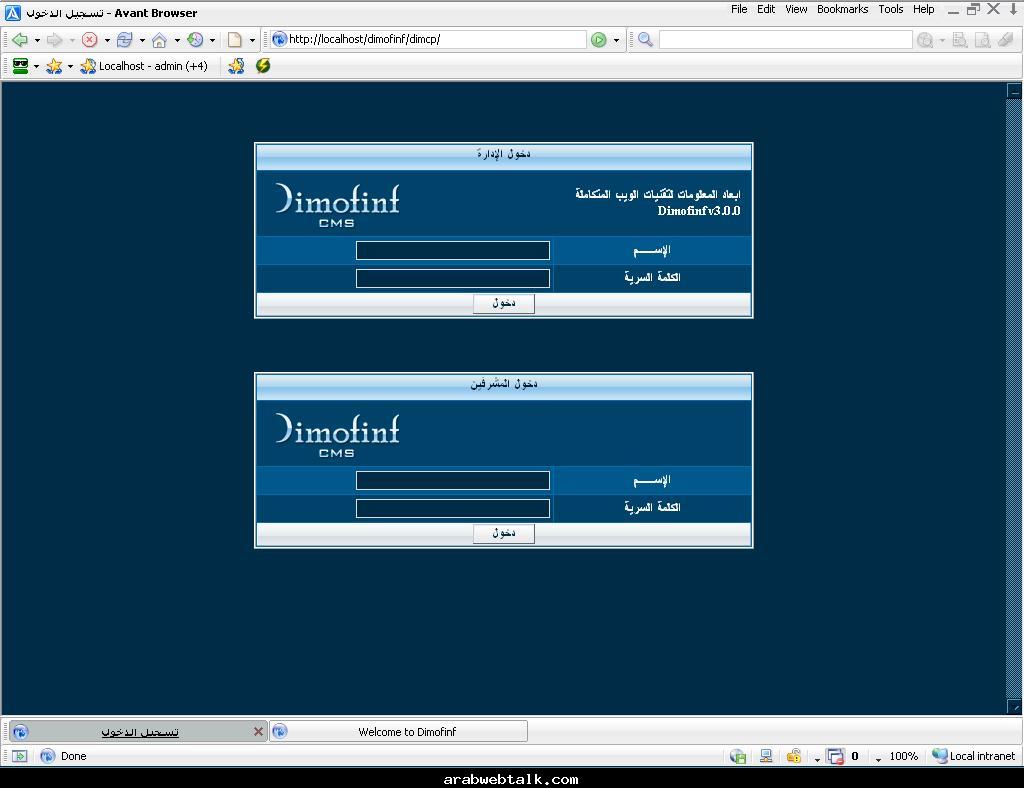Switch to the Welcome to Dimofinf tab
1024x788 pixels.
tap(398, 732)
